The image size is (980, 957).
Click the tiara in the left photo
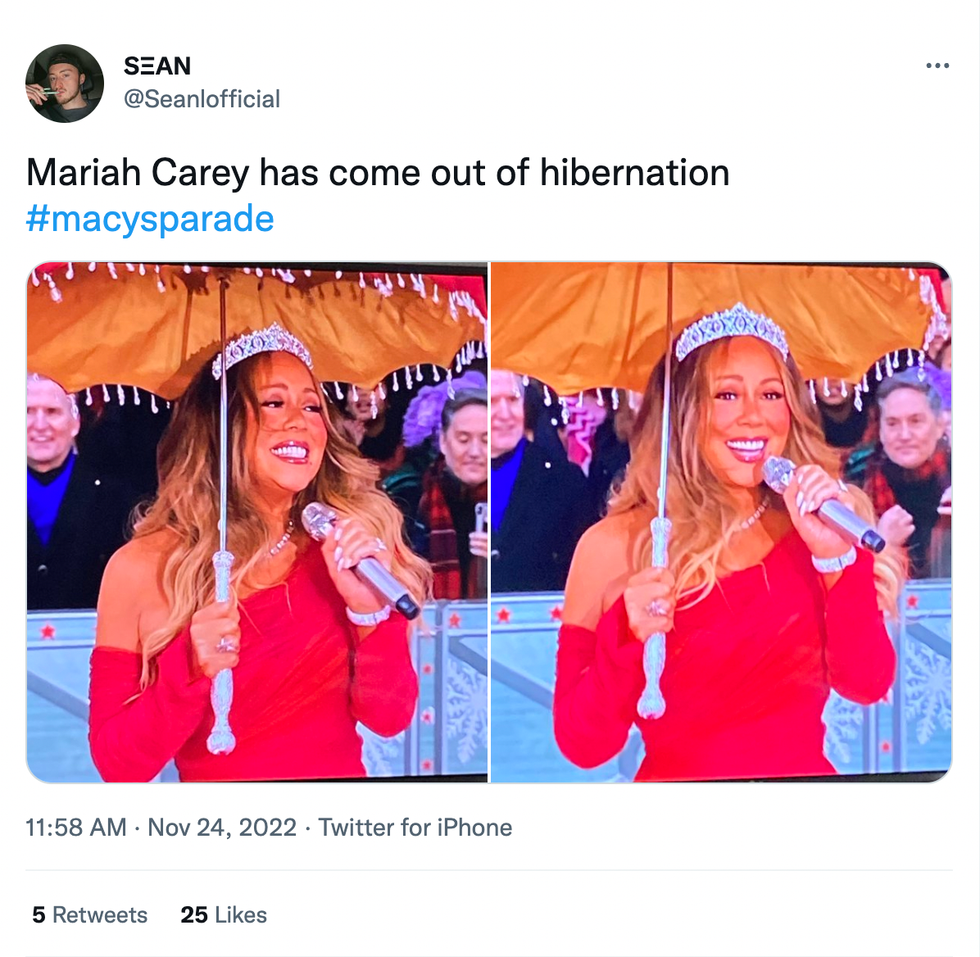(x=262, y=347)
